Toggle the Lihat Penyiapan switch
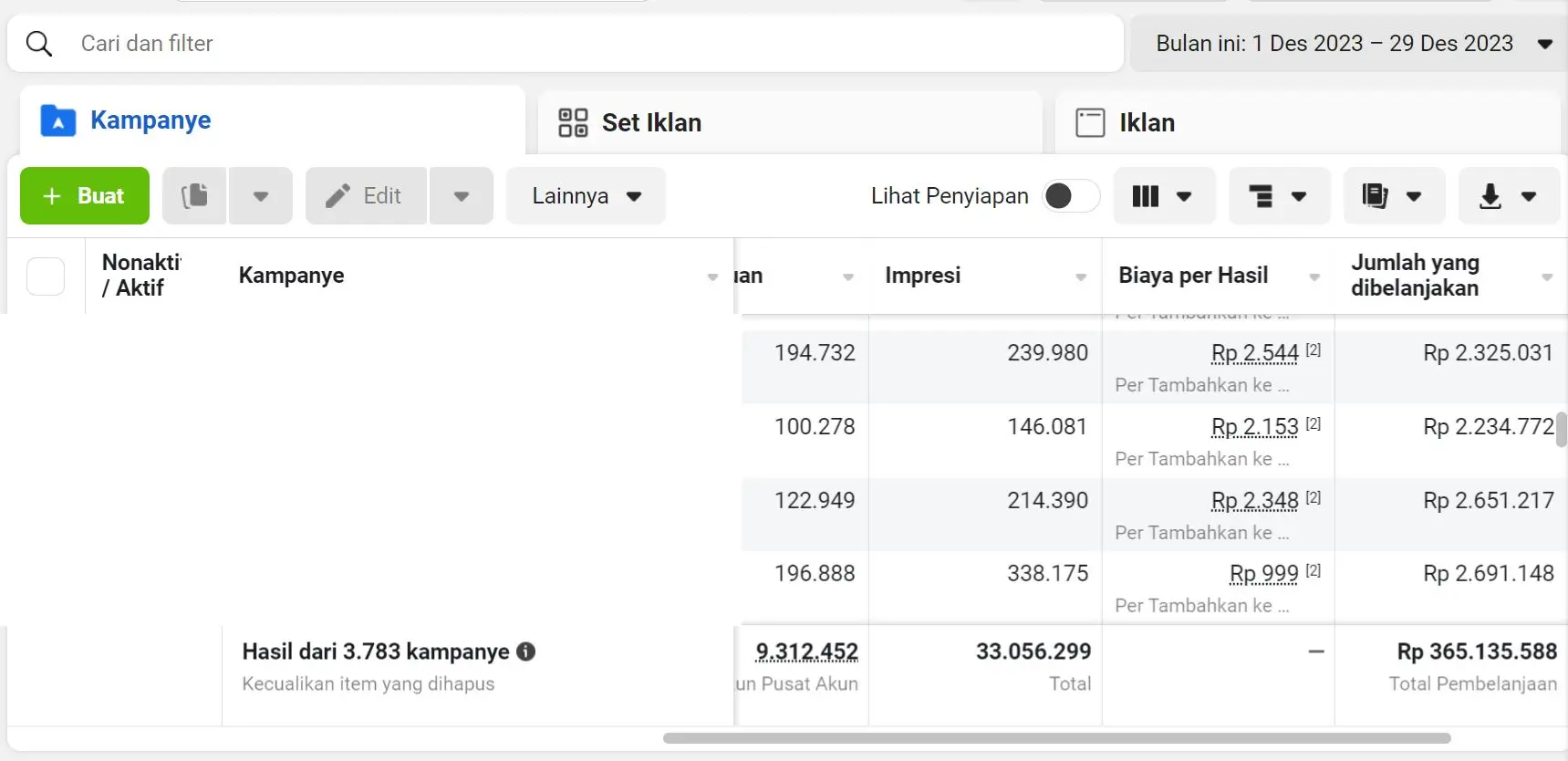Screen dimensions: 1568x761 (1071, 195)
